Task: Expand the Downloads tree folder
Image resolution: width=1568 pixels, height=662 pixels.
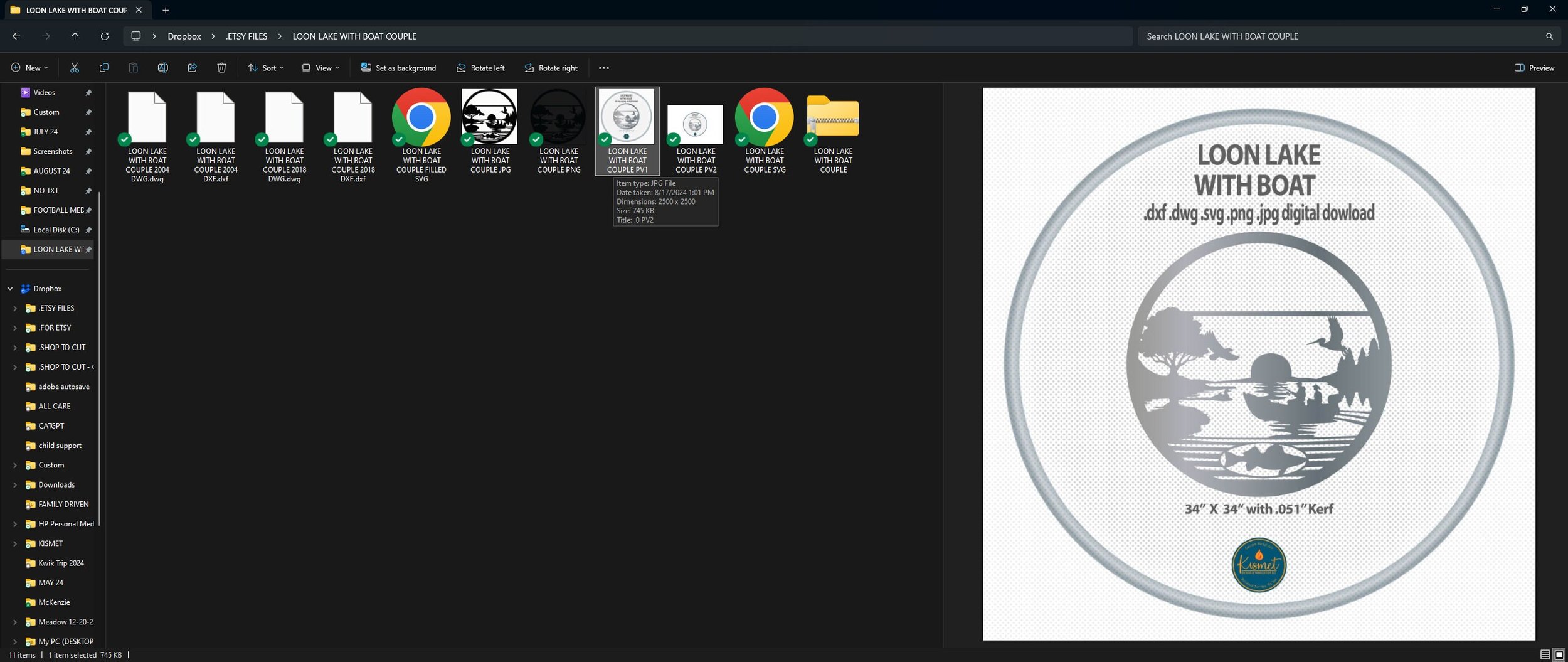Action: 15,485
